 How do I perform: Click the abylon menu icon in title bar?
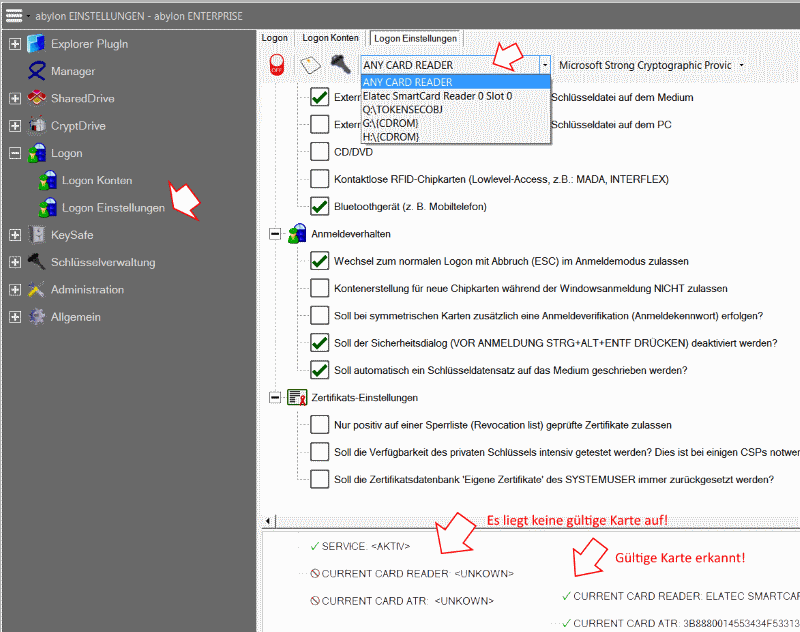coord(14,16)
